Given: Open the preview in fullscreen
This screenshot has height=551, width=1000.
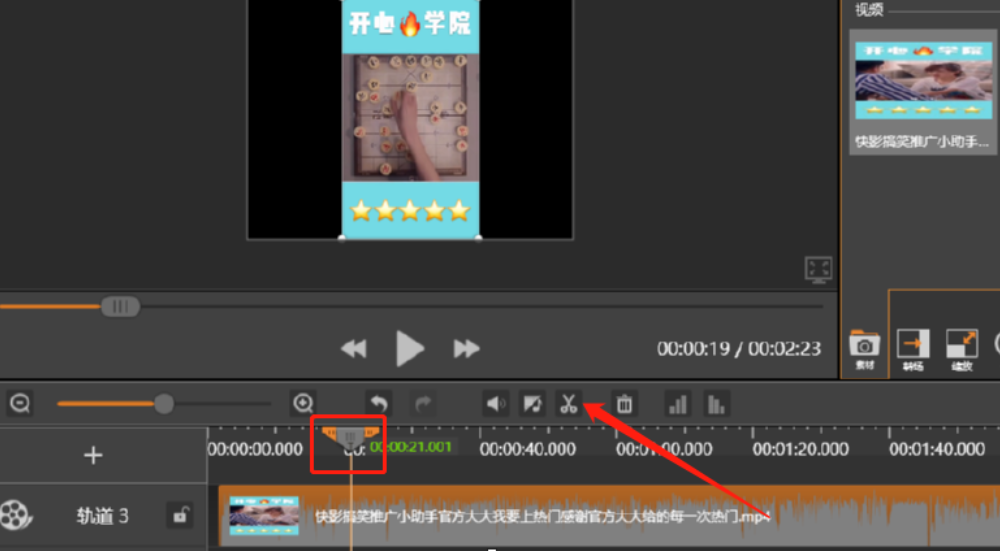Looking at the screenshot, I should click(818, 270).
